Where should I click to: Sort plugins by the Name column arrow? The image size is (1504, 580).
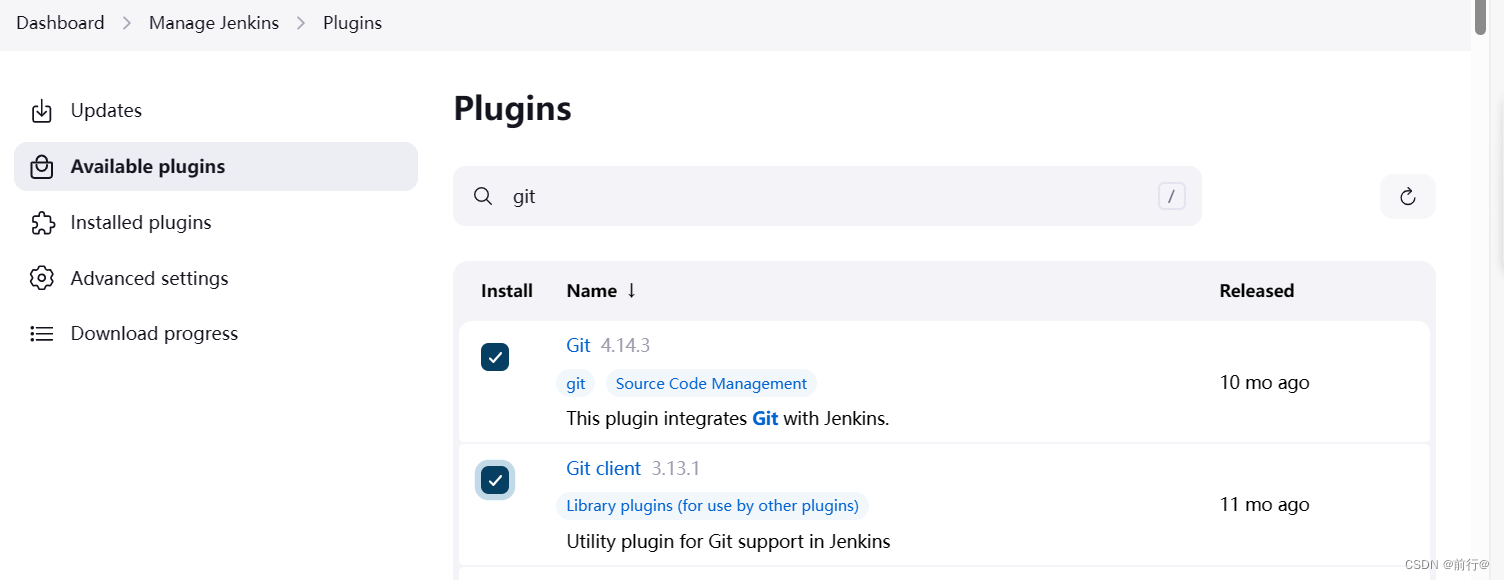[x=631, y=291]
